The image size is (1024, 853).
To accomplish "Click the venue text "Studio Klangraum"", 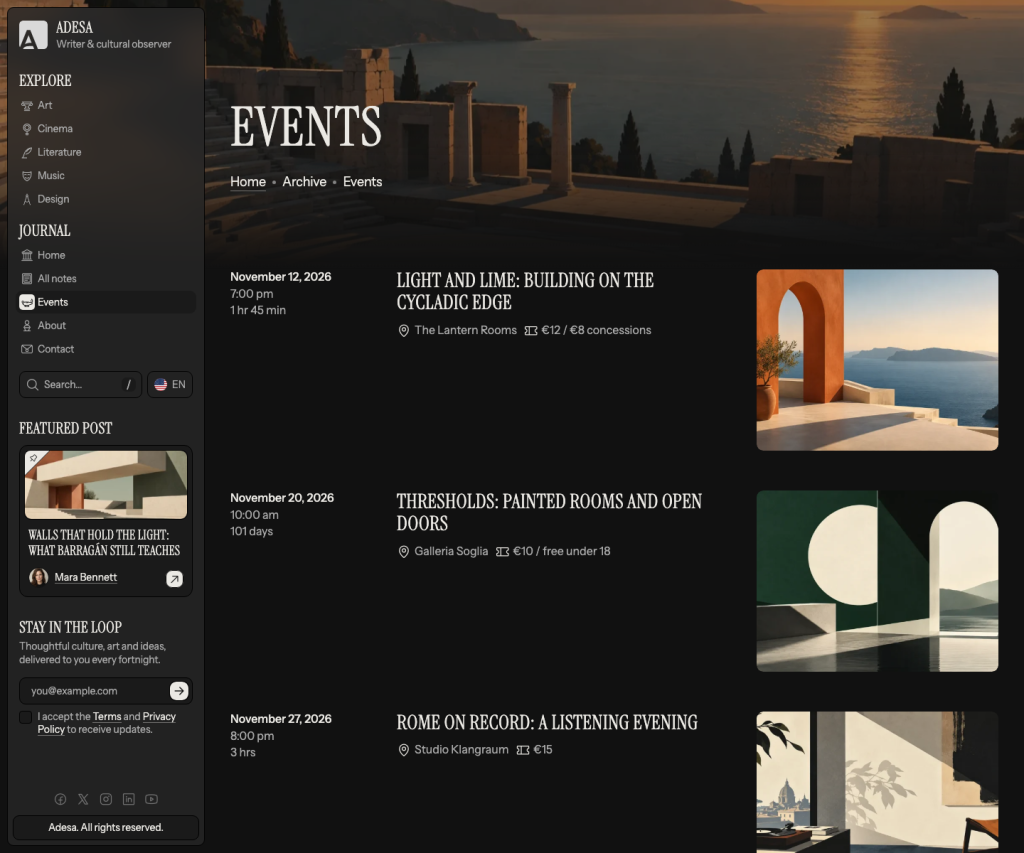I will tap(462, 750).
